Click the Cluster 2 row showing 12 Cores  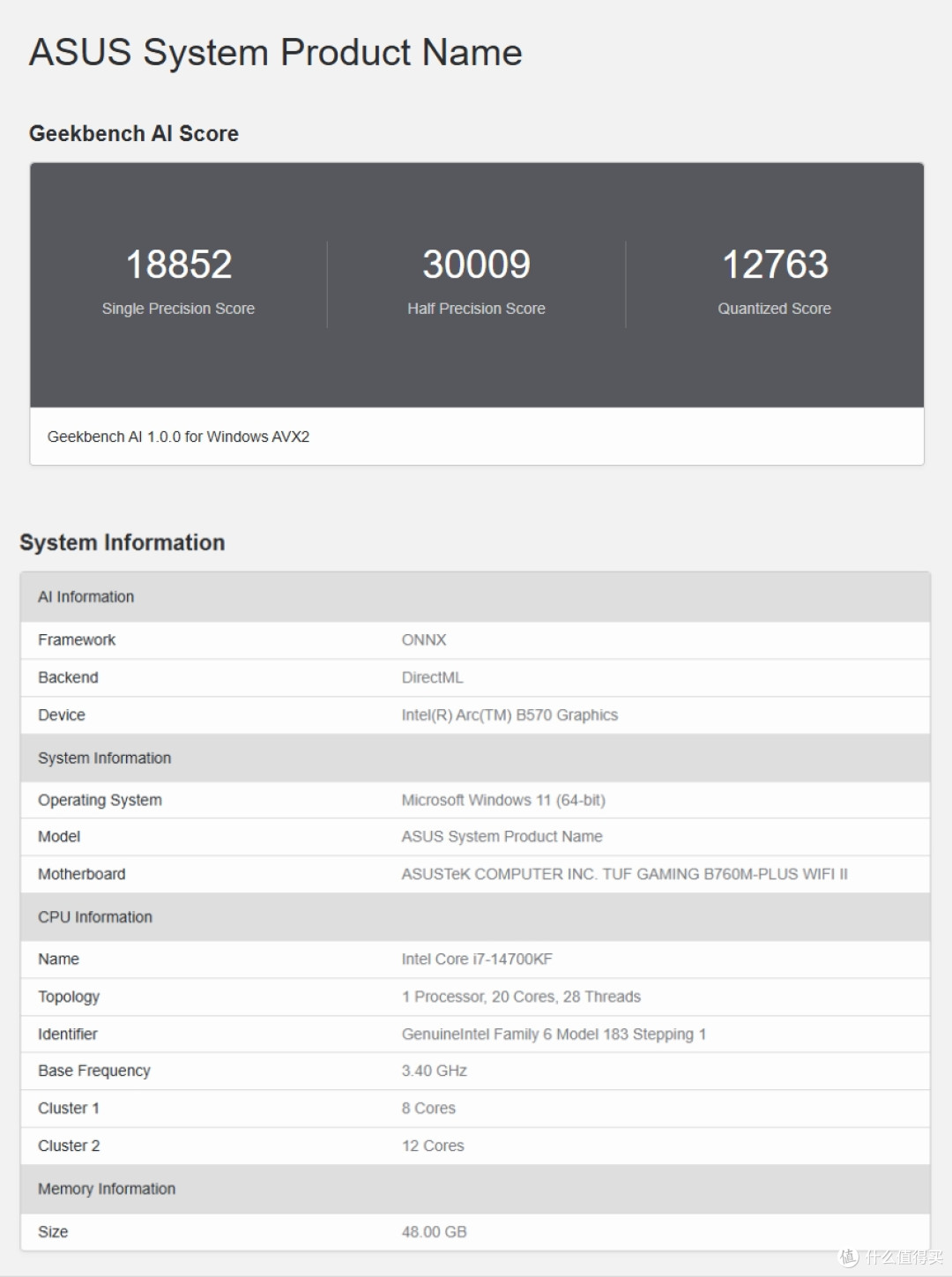click(475, 1146)
